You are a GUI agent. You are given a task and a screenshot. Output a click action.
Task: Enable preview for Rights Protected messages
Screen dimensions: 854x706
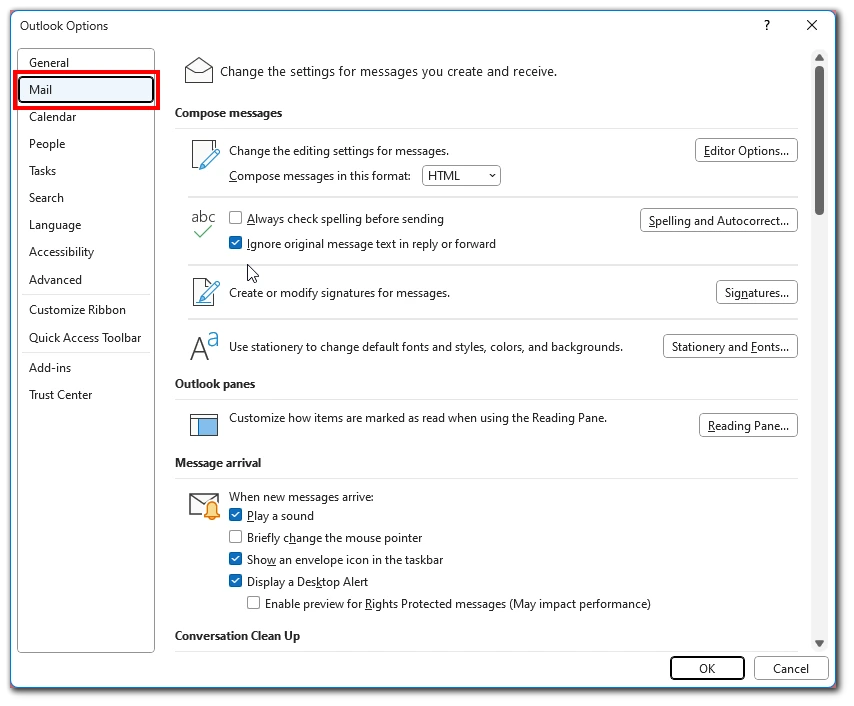(253, 603)
